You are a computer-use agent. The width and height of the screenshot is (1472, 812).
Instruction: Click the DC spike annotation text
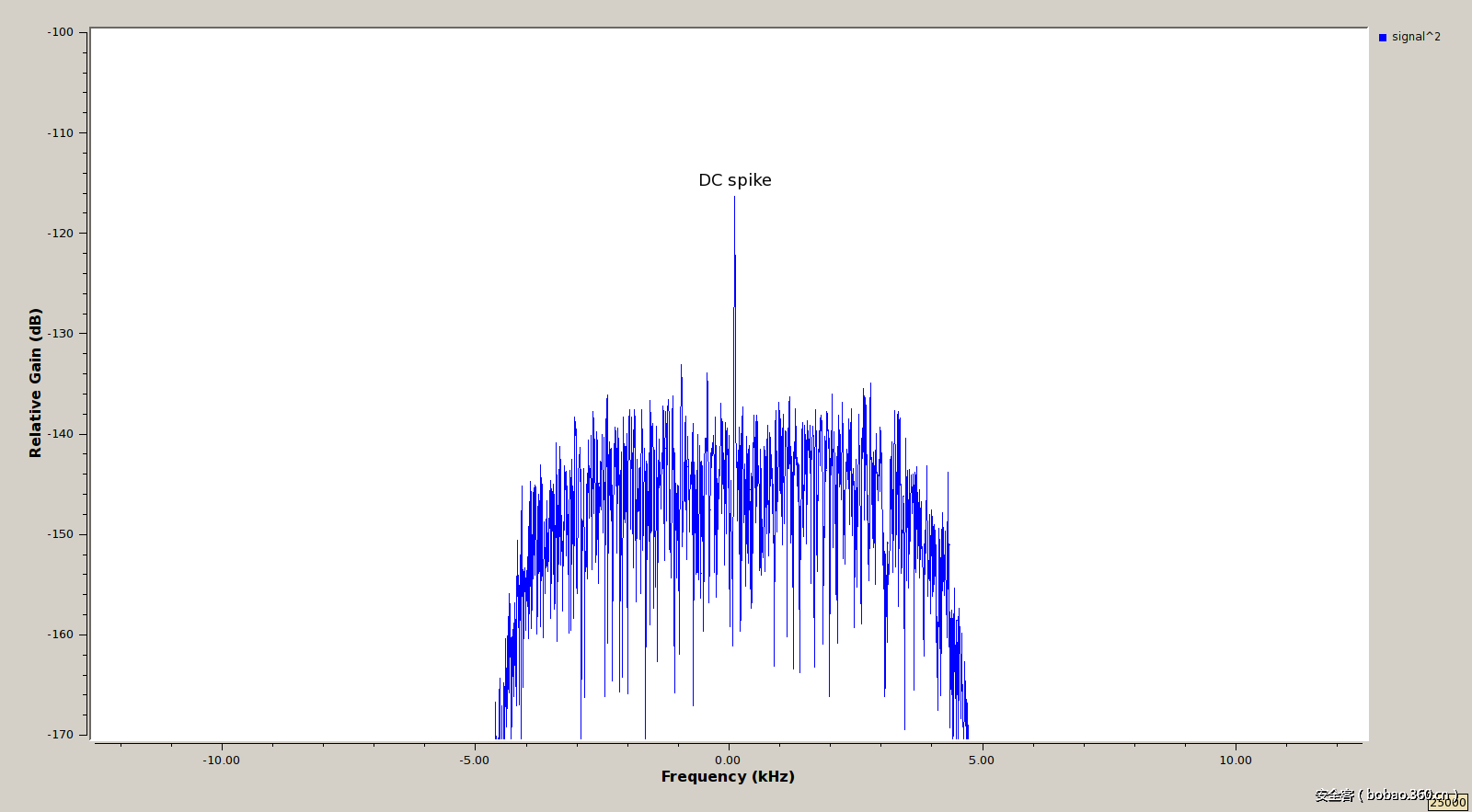coord(734,180)
